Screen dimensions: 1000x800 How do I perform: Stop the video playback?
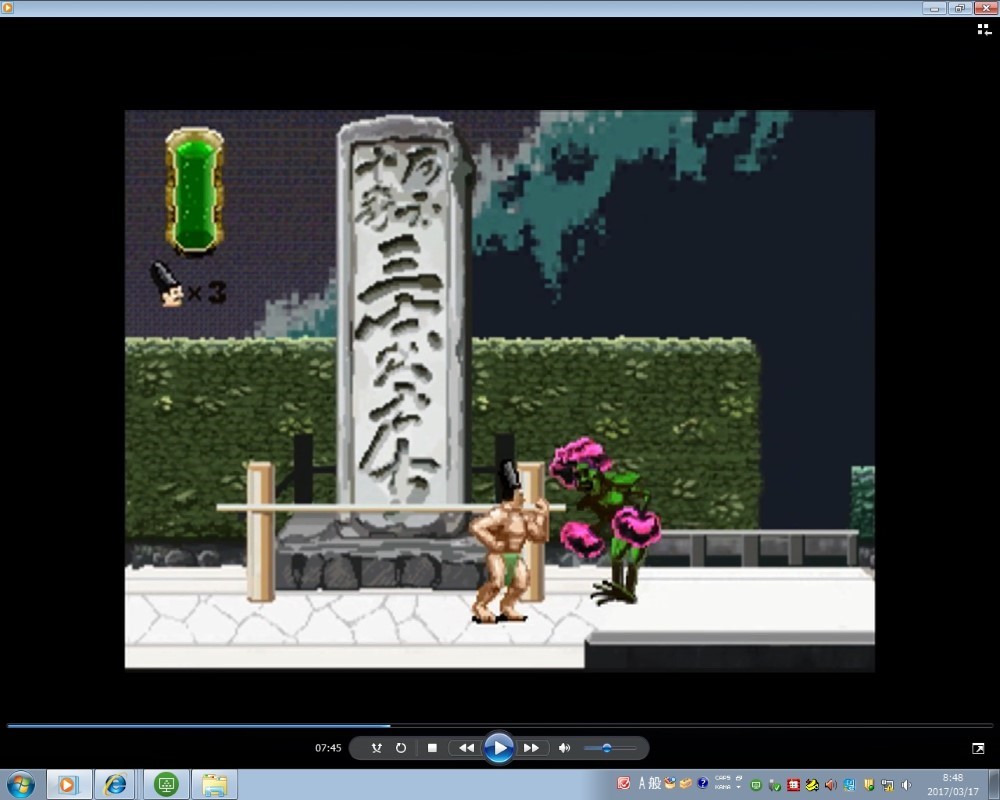click(432, 748)
